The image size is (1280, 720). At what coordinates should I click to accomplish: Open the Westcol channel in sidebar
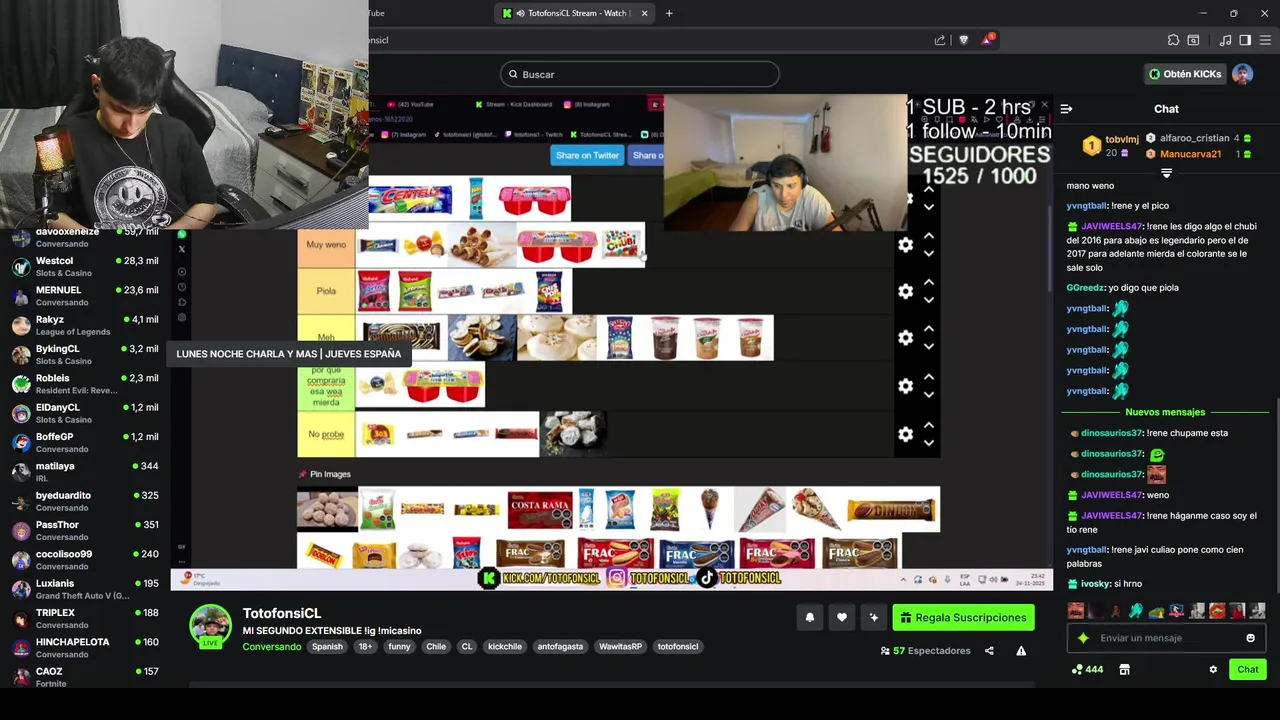coord(84,266)
